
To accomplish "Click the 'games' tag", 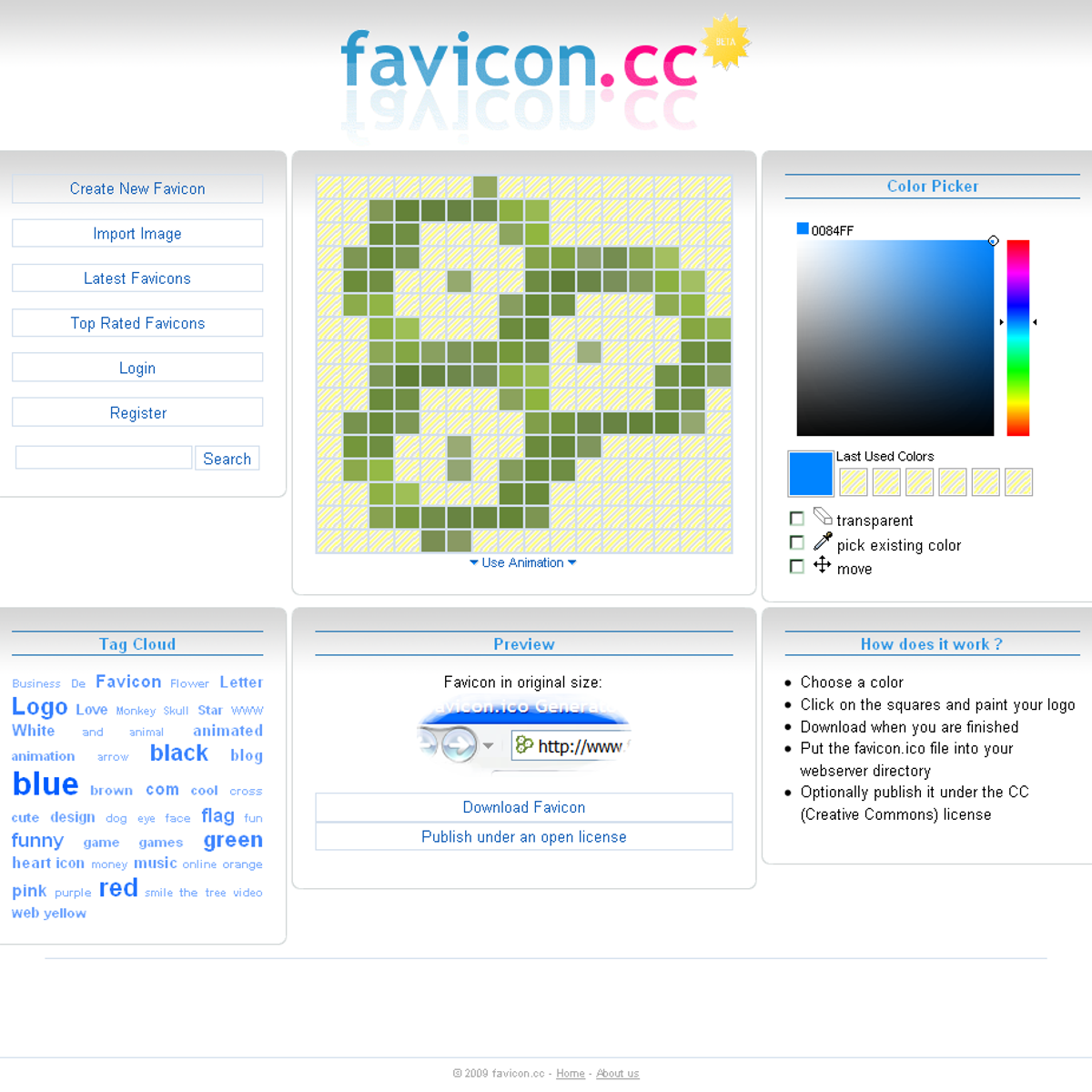I will (161, 843).
